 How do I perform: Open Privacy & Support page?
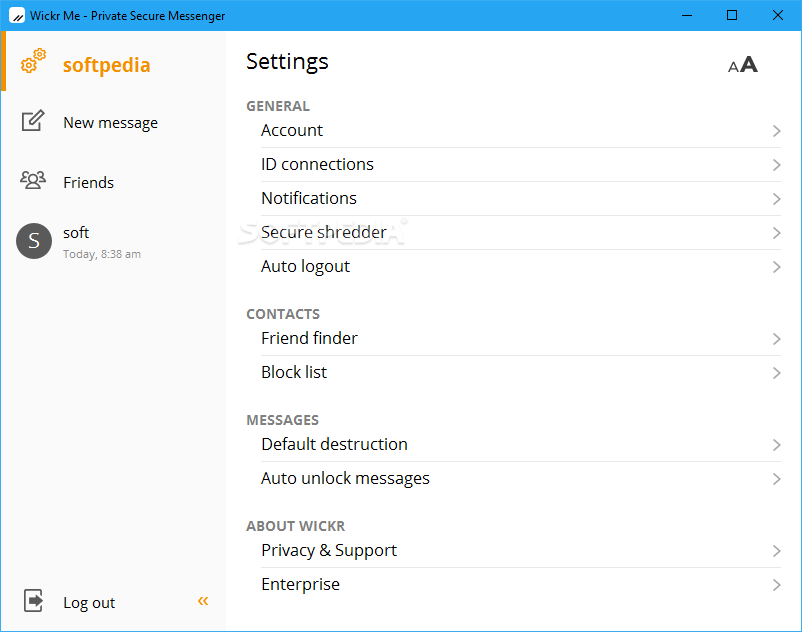tap(521, 551)
